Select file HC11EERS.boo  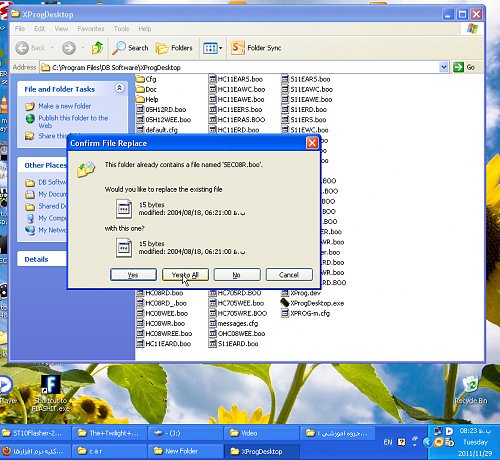click(235, 110)
